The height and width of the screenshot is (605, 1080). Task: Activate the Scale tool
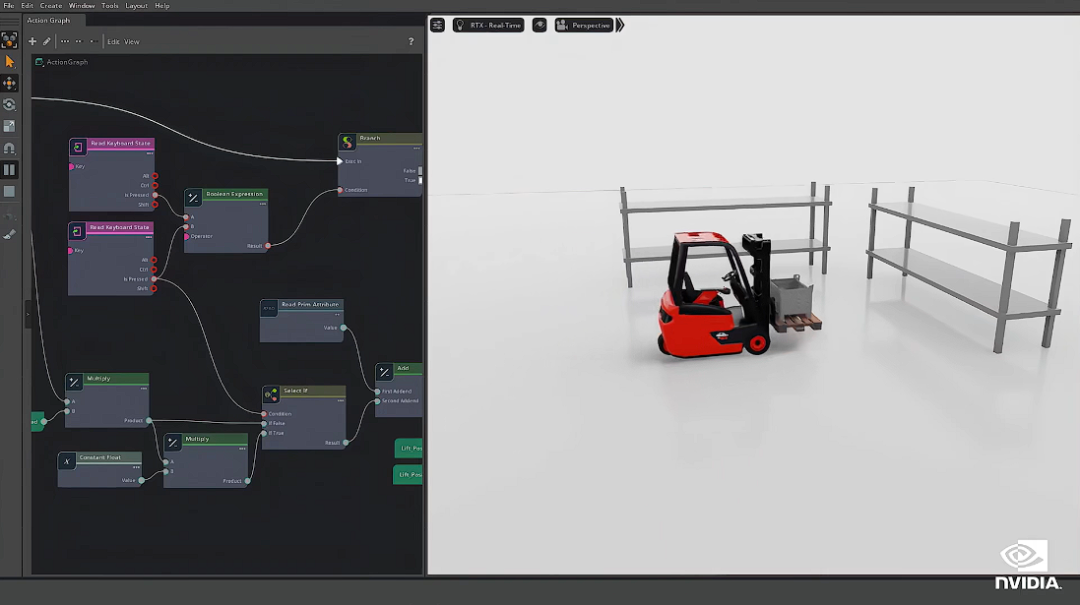(x=10, y=126)
